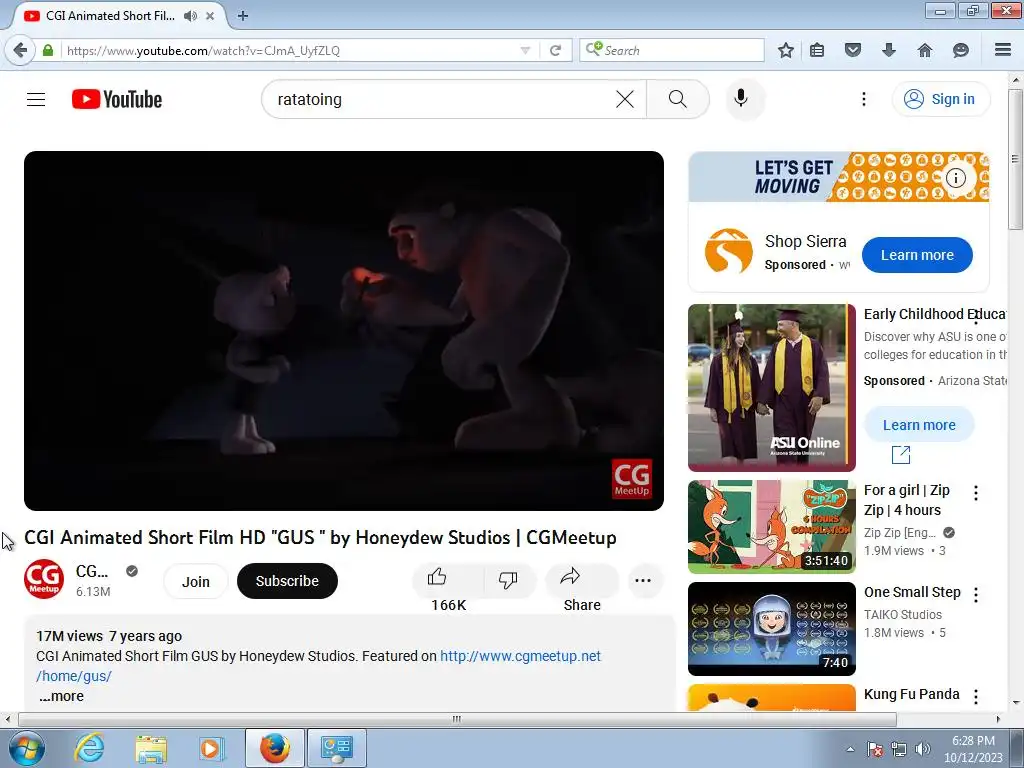Click the horizontal scrollbar at page bottom
Screen dimensions: 1024x768
click(x=457, y=719)
